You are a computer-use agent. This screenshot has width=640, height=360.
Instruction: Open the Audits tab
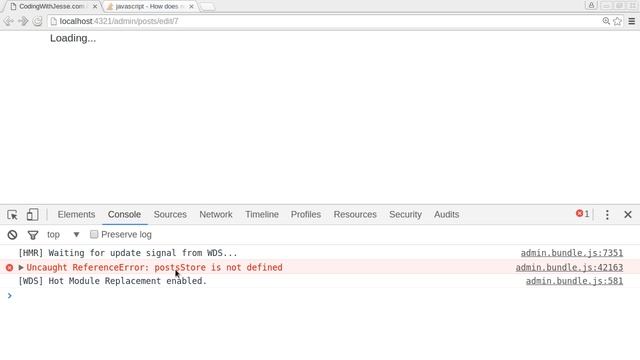[x=447, y=214]
